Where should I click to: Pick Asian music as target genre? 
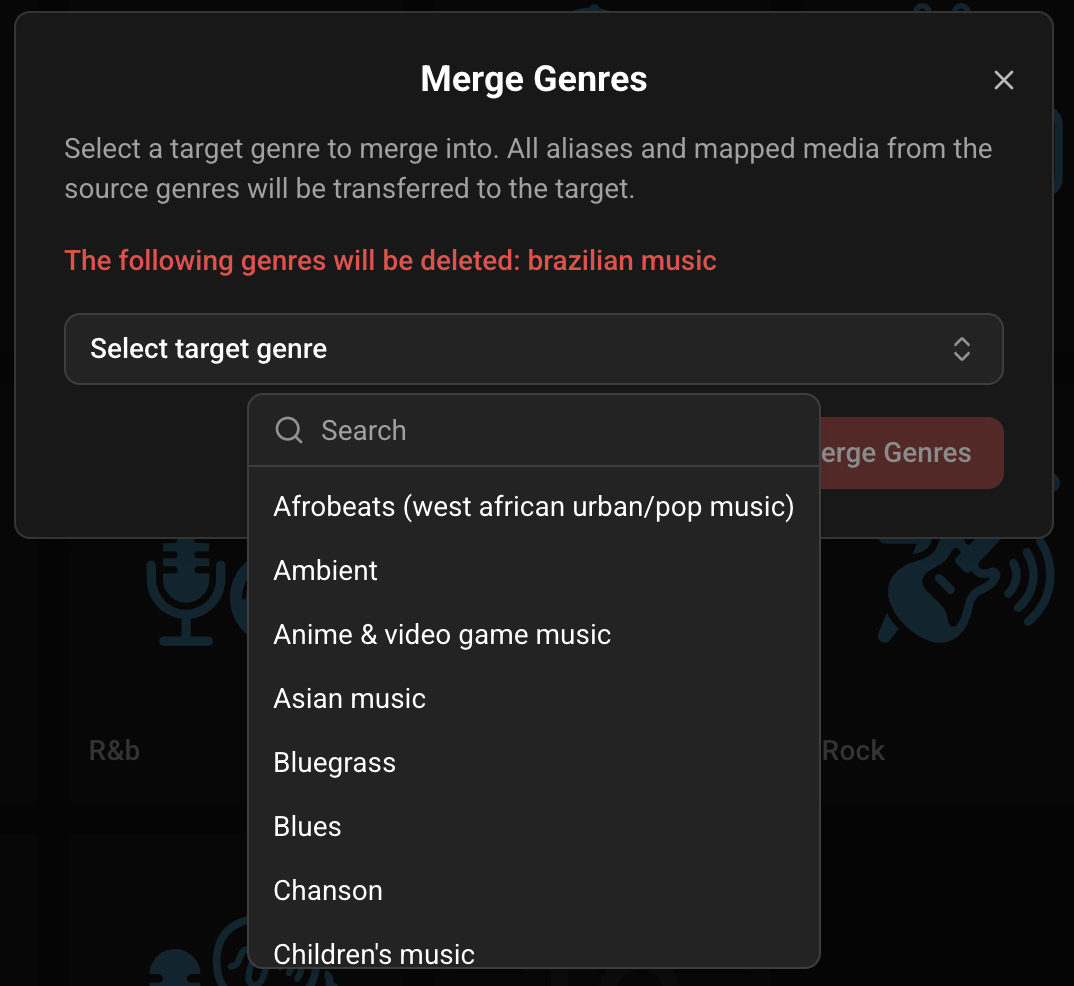click(350, 699)
